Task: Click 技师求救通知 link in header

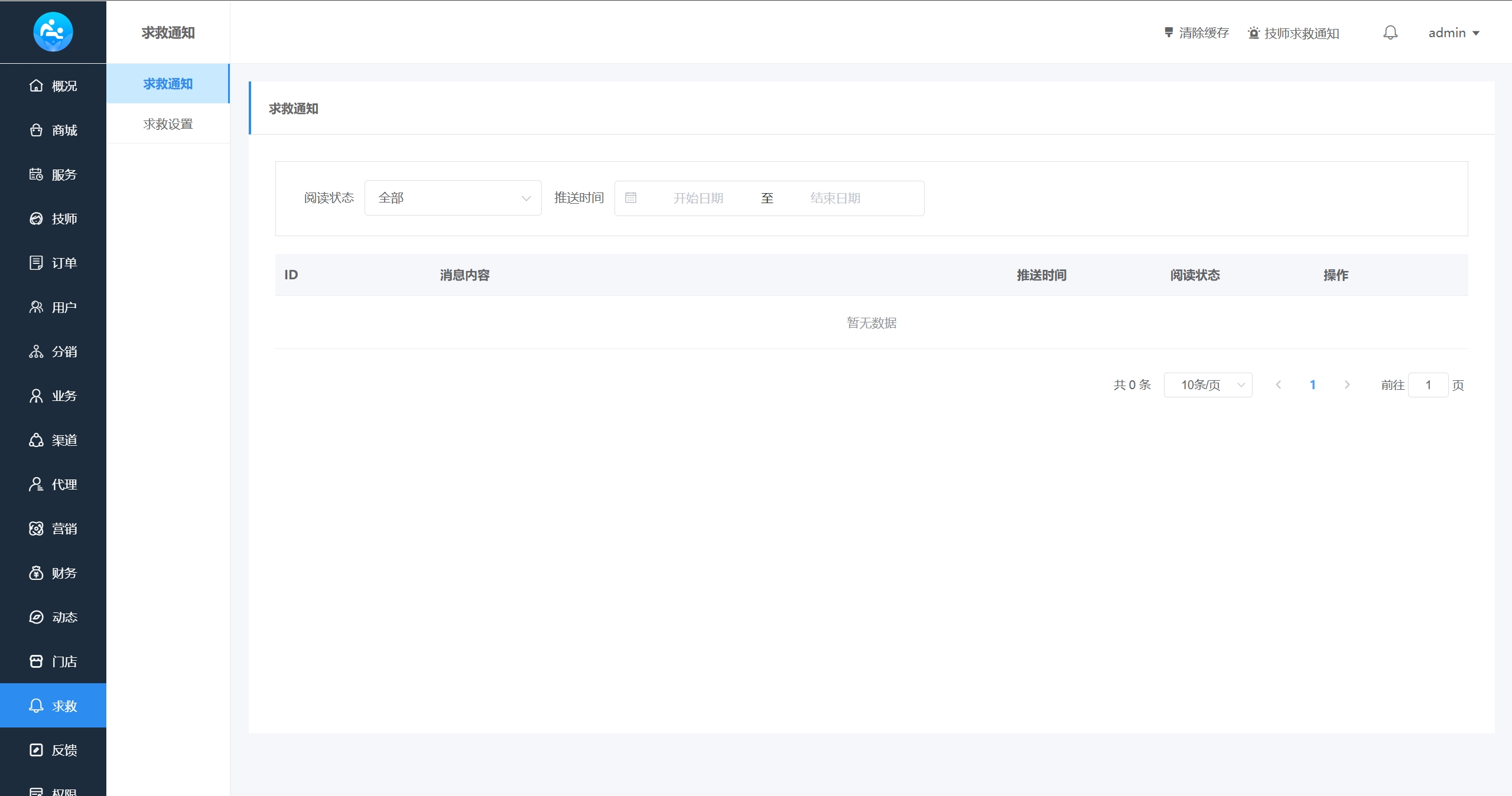Action: coord(1293,33)
